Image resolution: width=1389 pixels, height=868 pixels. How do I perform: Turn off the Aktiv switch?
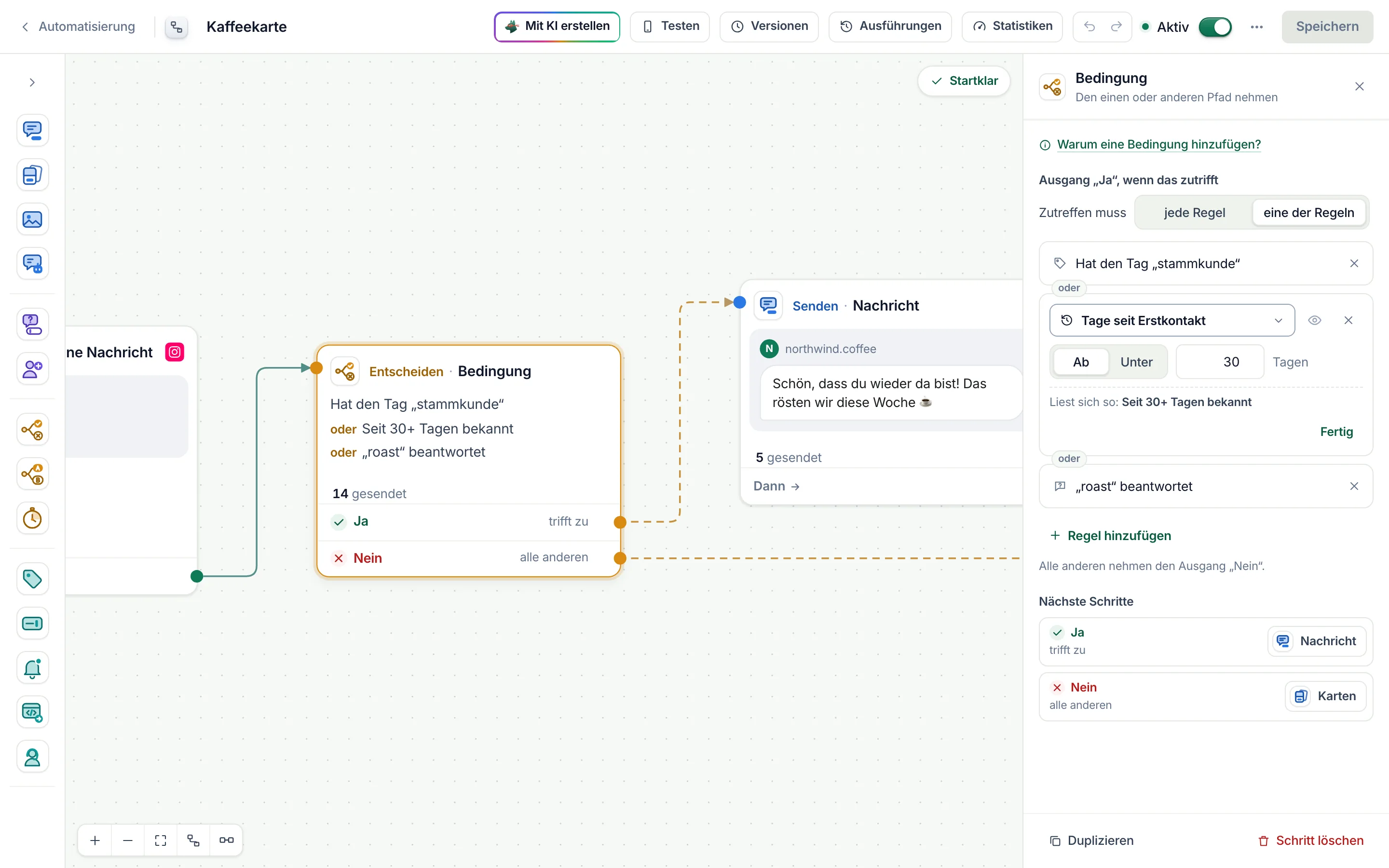(x=1214, y=27)
